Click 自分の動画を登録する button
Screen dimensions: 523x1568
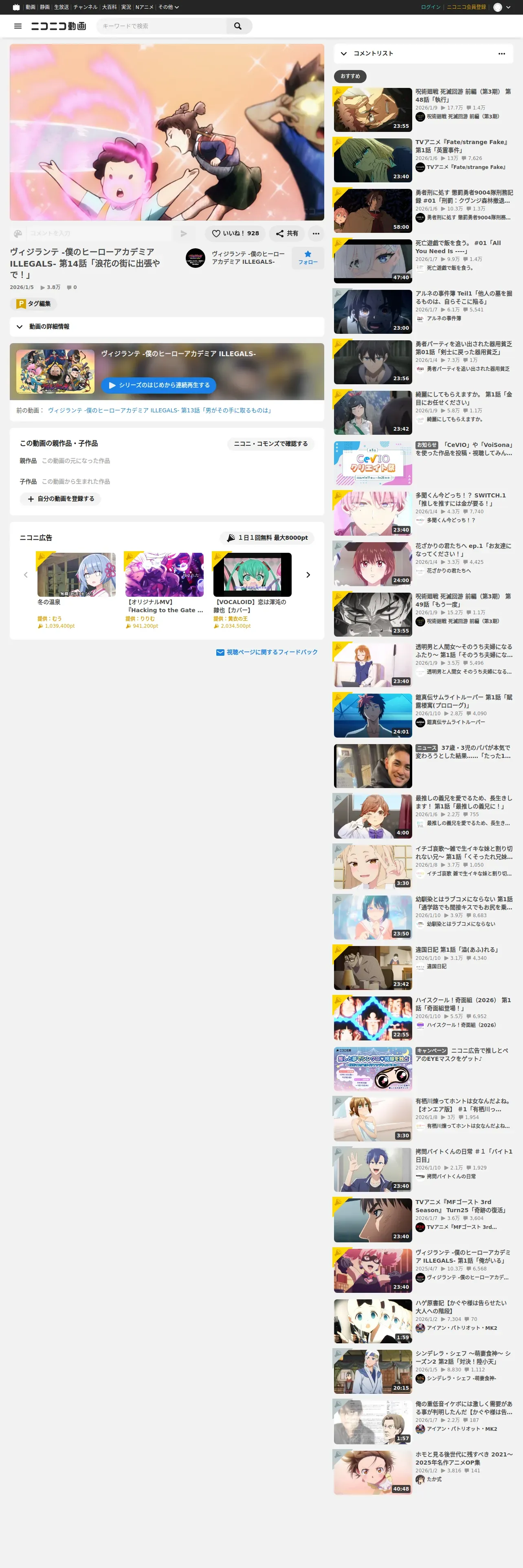coord(61,499)
